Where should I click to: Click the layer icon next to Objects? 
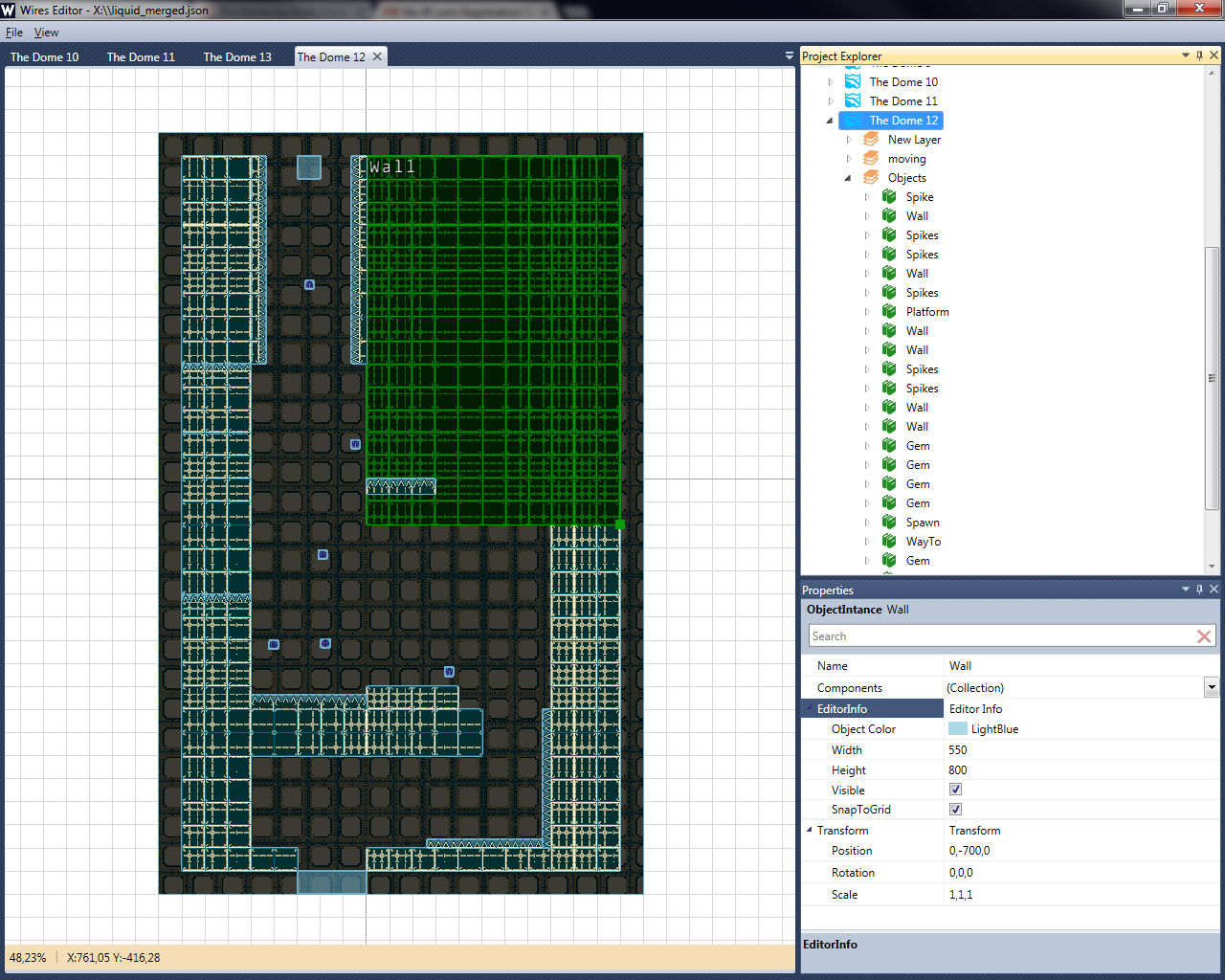click(x=871, y=177)
